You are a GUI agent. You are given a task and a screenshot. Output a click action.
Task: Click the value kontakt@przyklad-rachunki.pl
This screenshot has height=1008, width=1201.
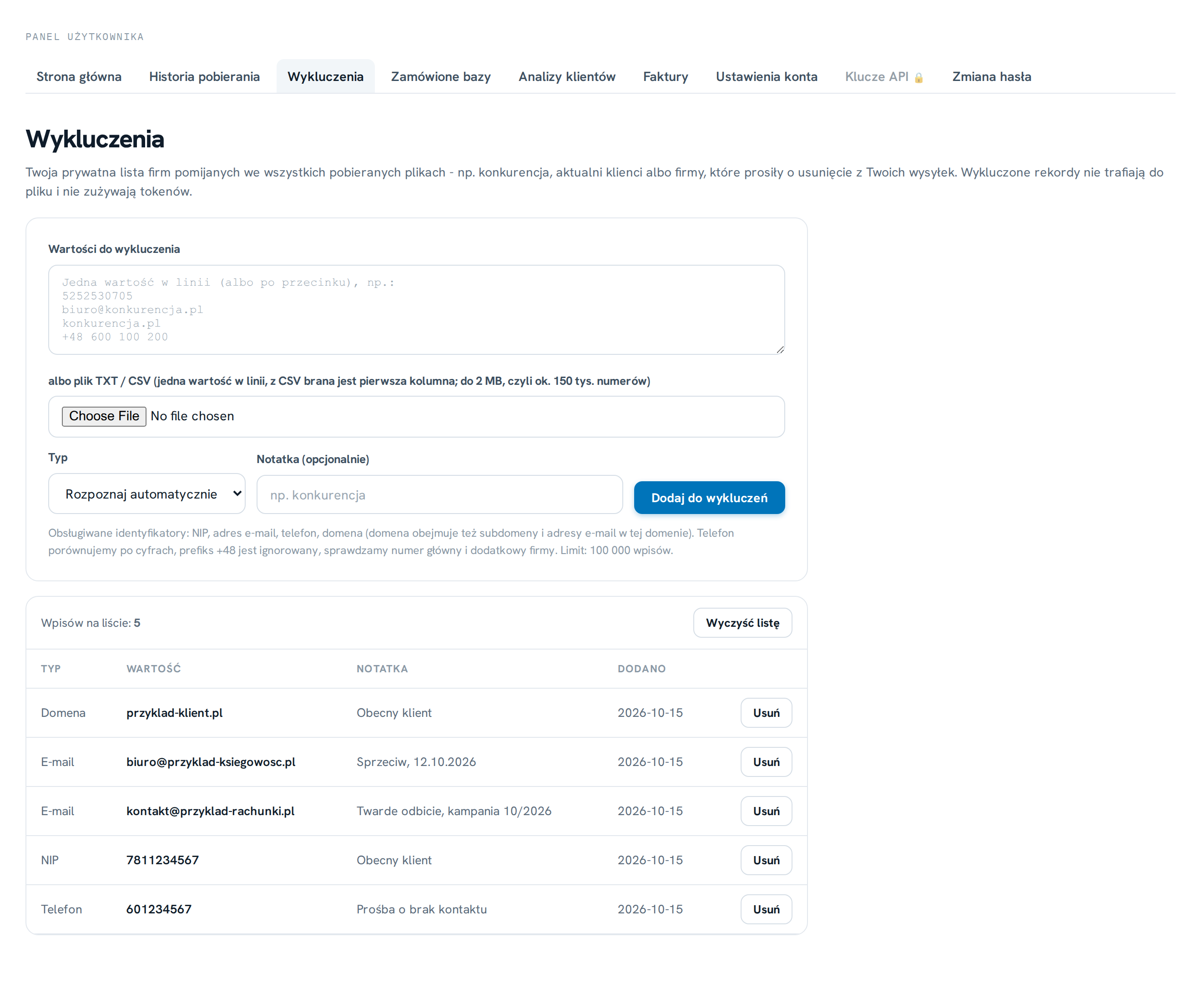click(211, 811)
